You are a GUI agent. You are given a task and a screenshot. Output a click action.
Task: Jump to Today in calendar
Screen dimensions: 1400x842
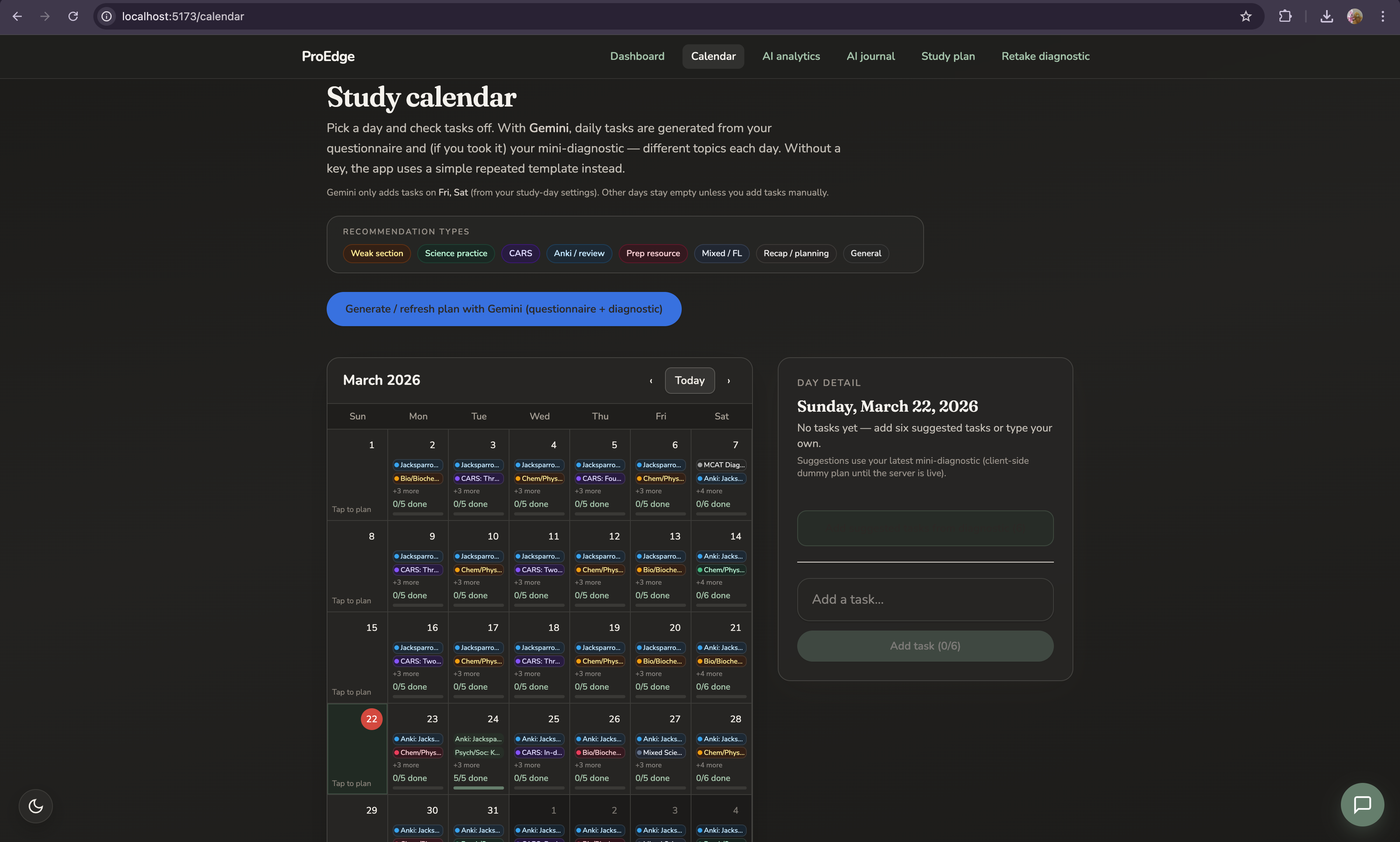(689, 381)
